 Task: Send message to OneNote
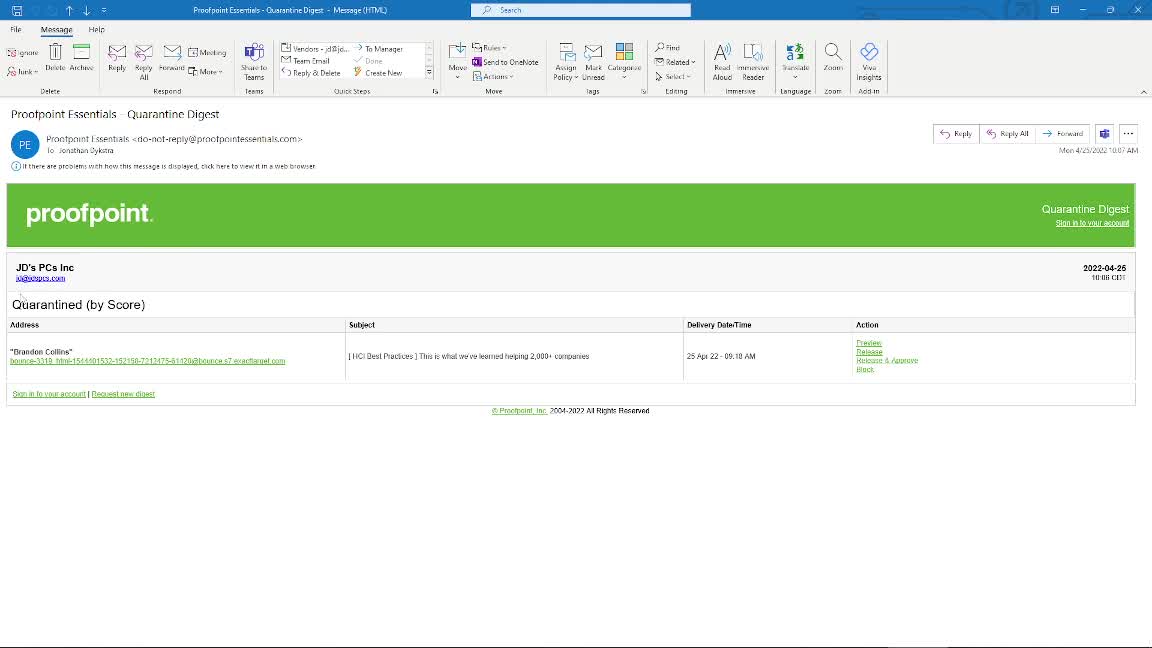(505, 62)
